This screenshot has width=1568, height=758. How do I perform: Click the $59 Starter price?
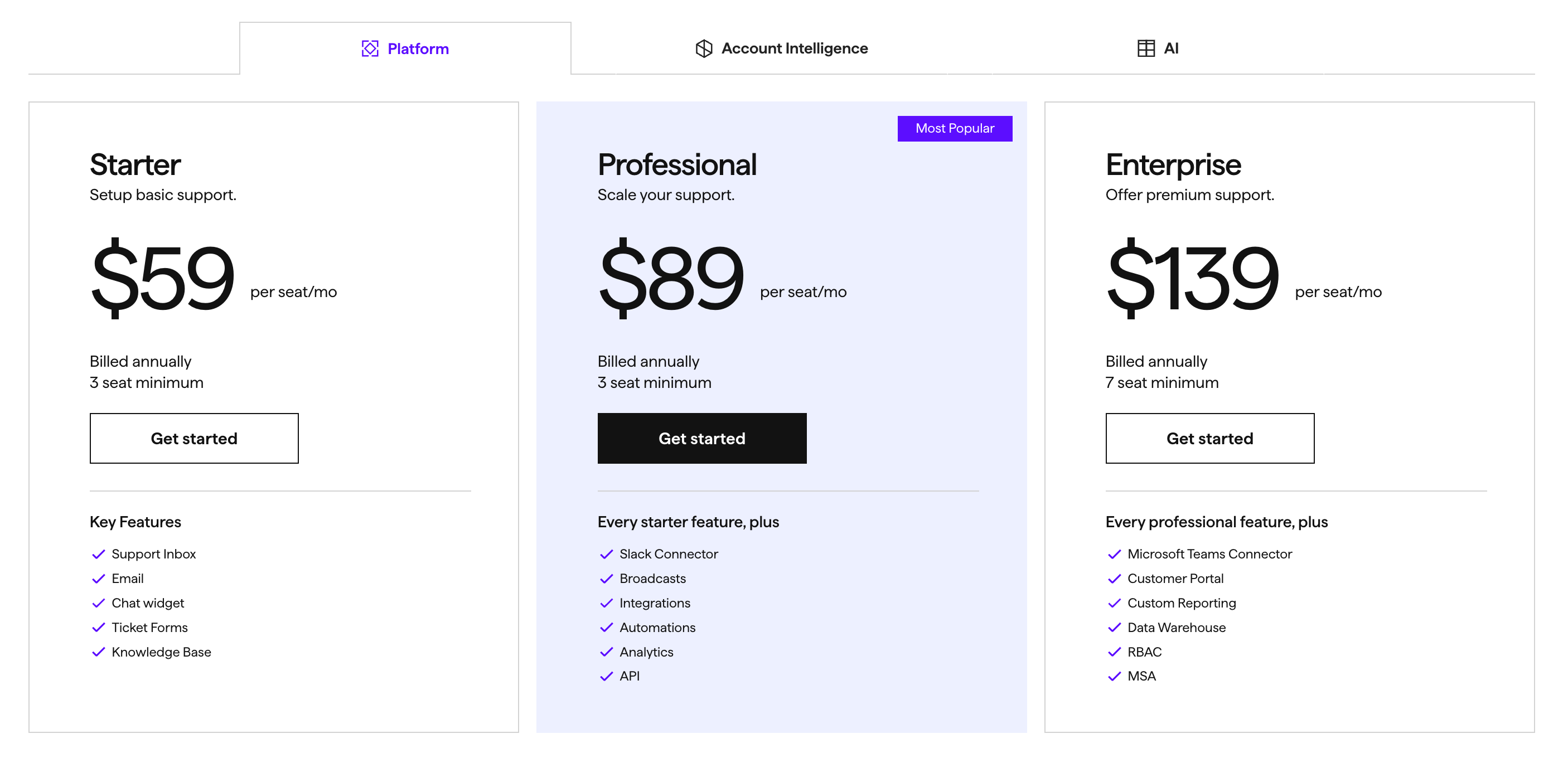(162, 278)
